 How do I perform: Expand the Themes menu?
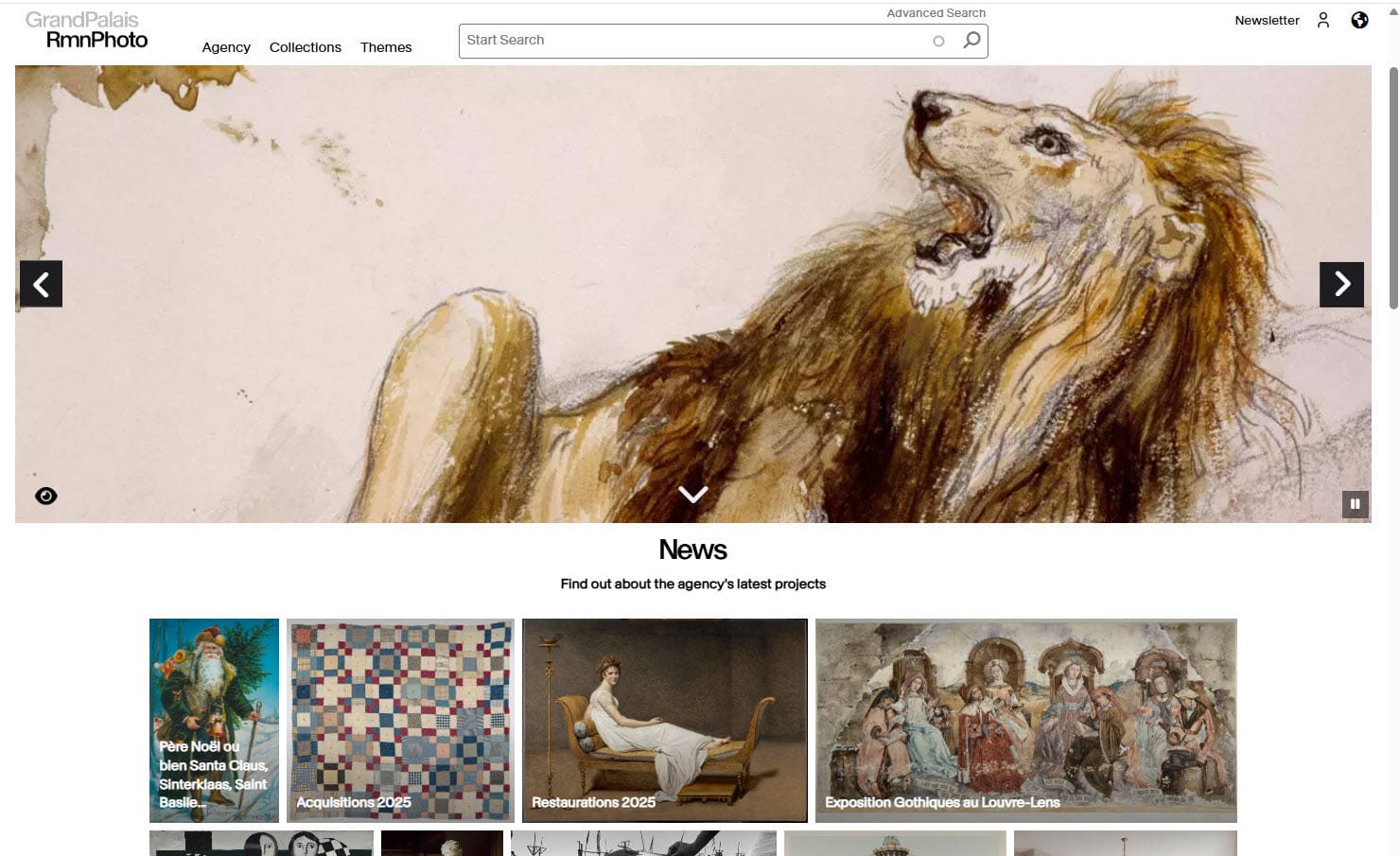[x=386, y=47]
